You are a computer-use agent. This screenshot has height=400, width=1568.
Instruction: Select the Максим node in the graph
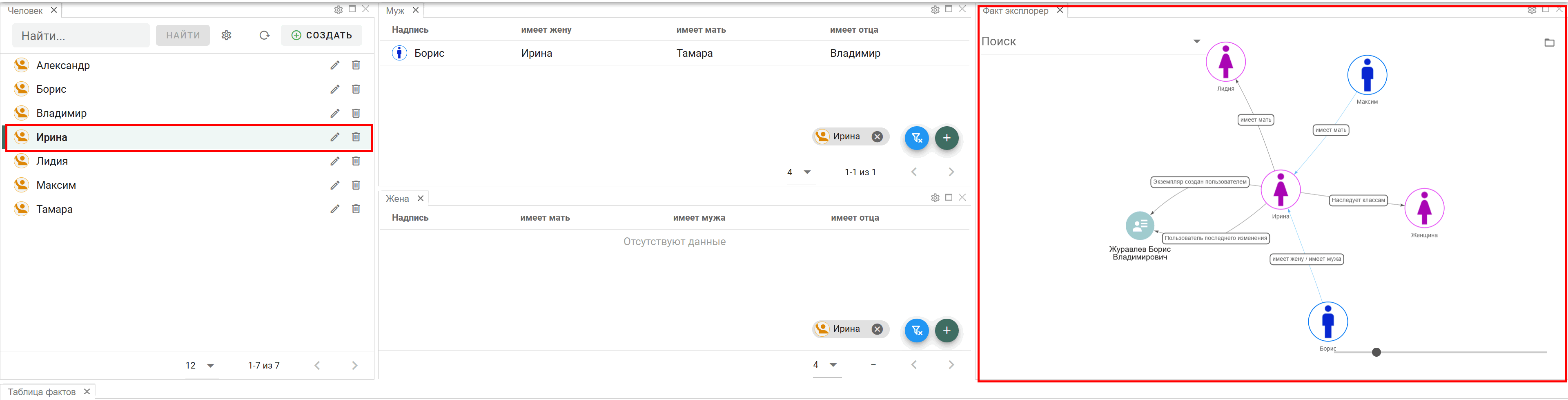click(1367, 75)
